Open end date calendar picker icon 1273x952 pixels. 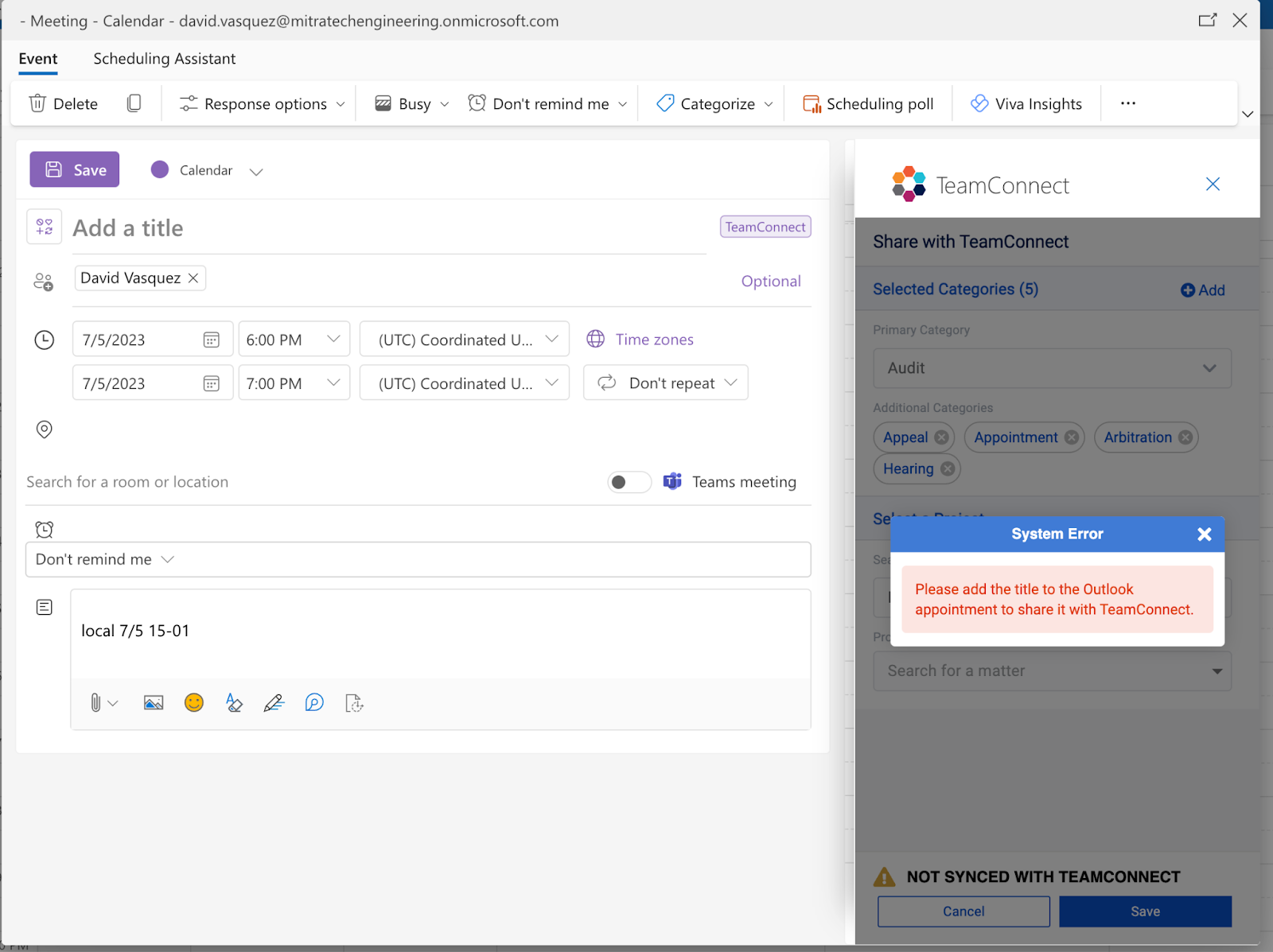[x=211, y=383]
